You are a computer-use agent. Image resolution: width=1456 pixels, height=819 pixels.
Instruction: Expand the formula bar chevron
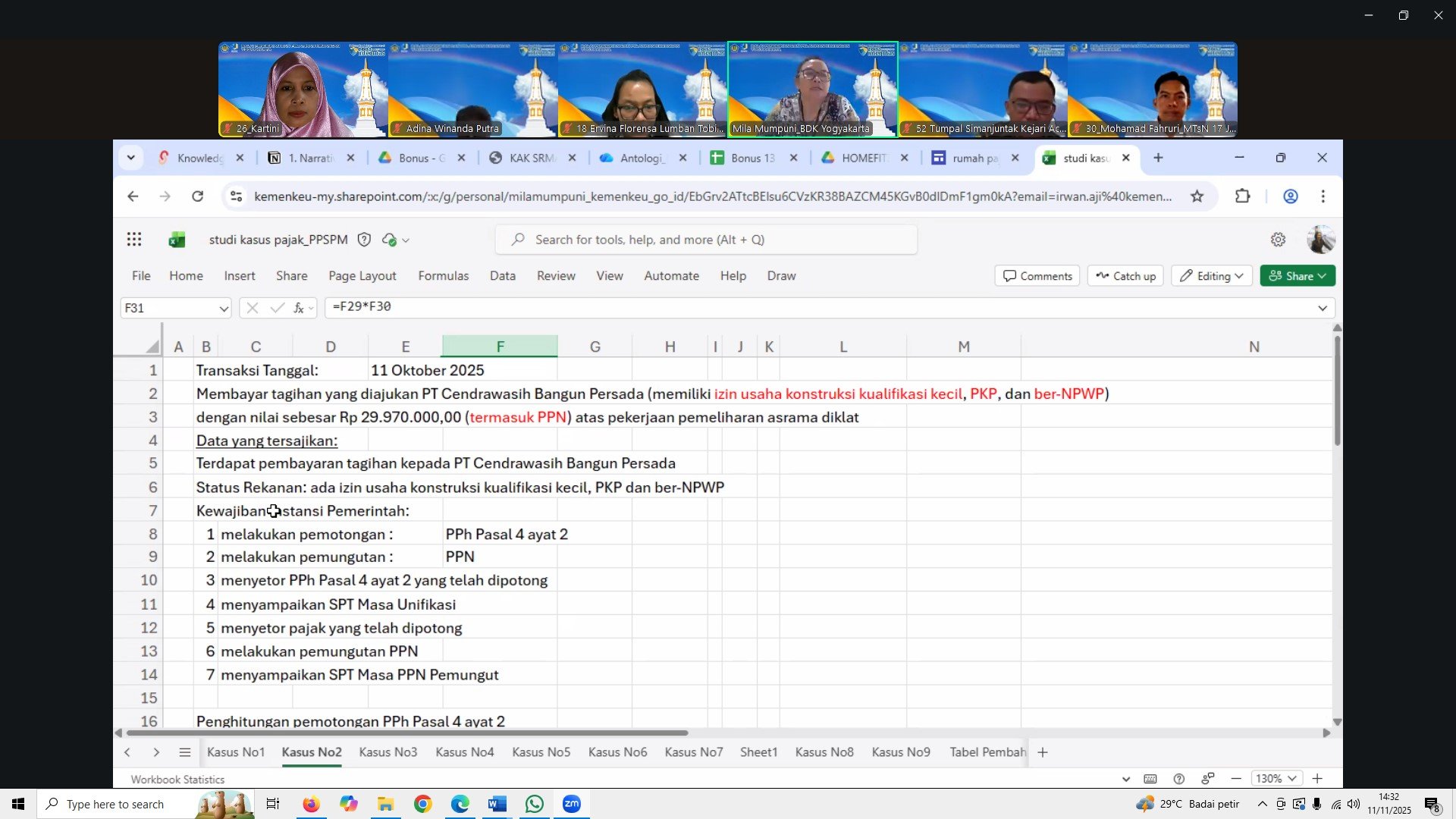[x=1322, y=308]
